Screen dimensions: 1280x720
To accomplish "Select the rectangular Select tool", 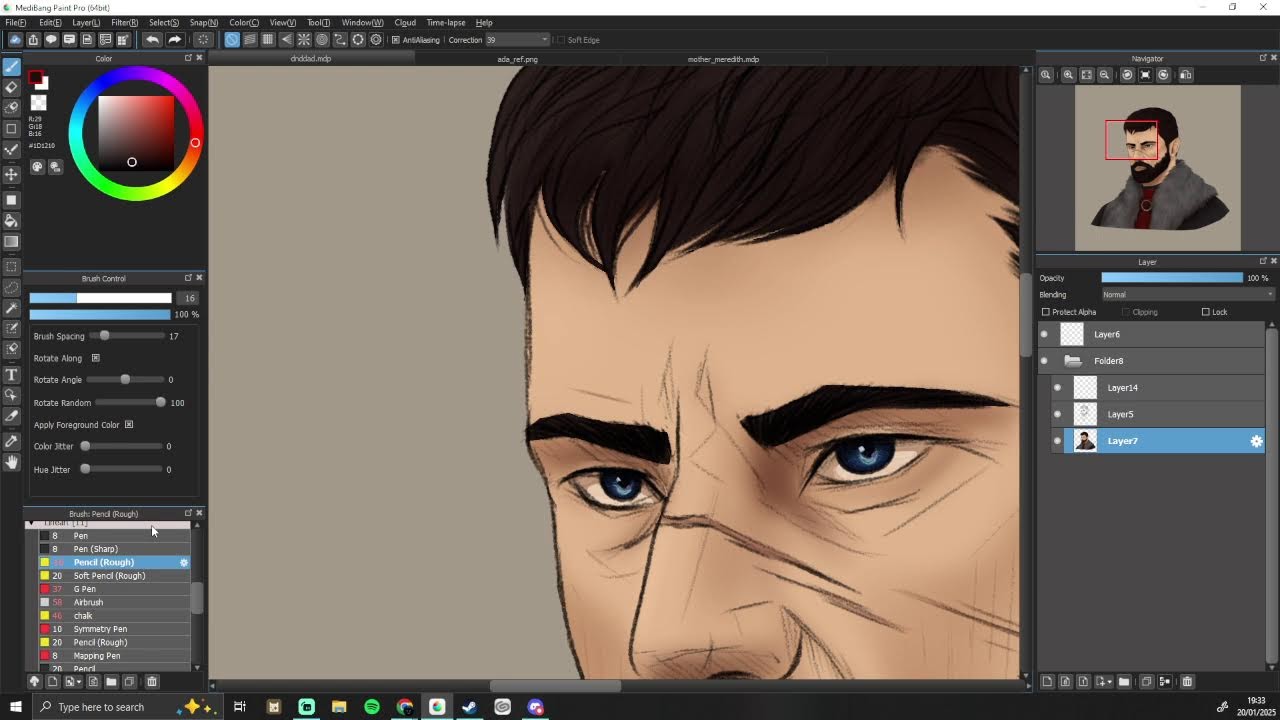I will click(x=12, y=267).
